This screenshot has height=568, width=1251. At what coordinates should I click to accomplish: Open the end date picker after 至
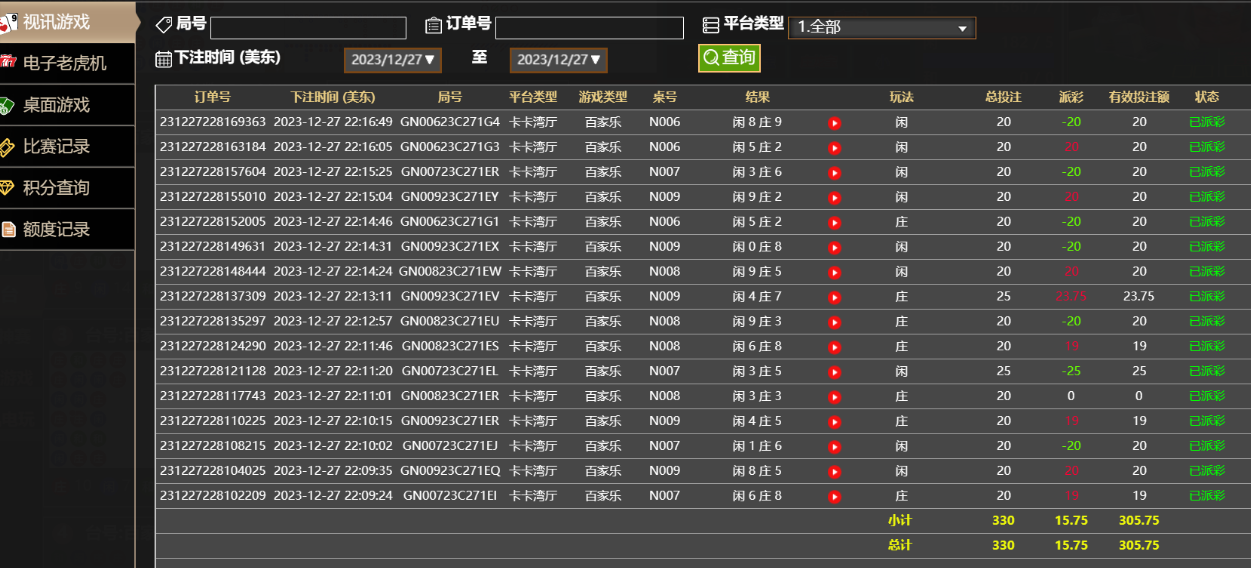(559, 60)
